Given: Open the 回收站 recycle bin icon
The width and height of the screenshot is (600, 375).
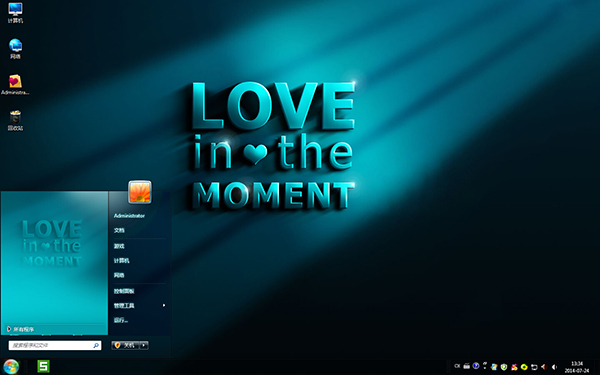Looking at the screenshot, I should [x=15, y=120].
